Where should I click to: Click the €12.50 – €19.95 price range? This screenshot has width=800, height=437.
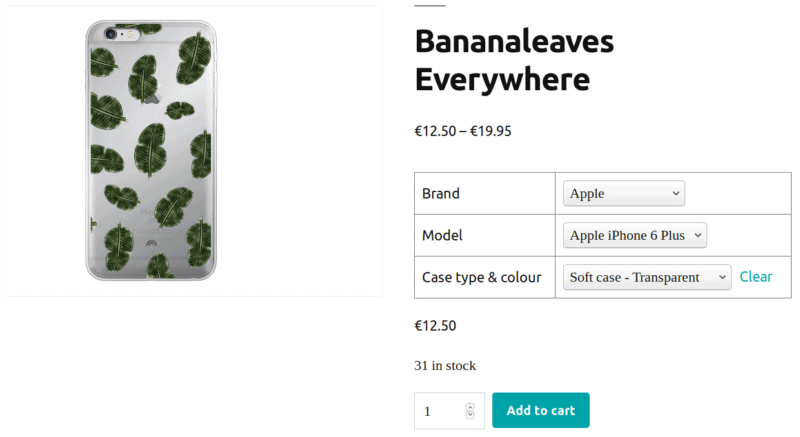(463, 132)
